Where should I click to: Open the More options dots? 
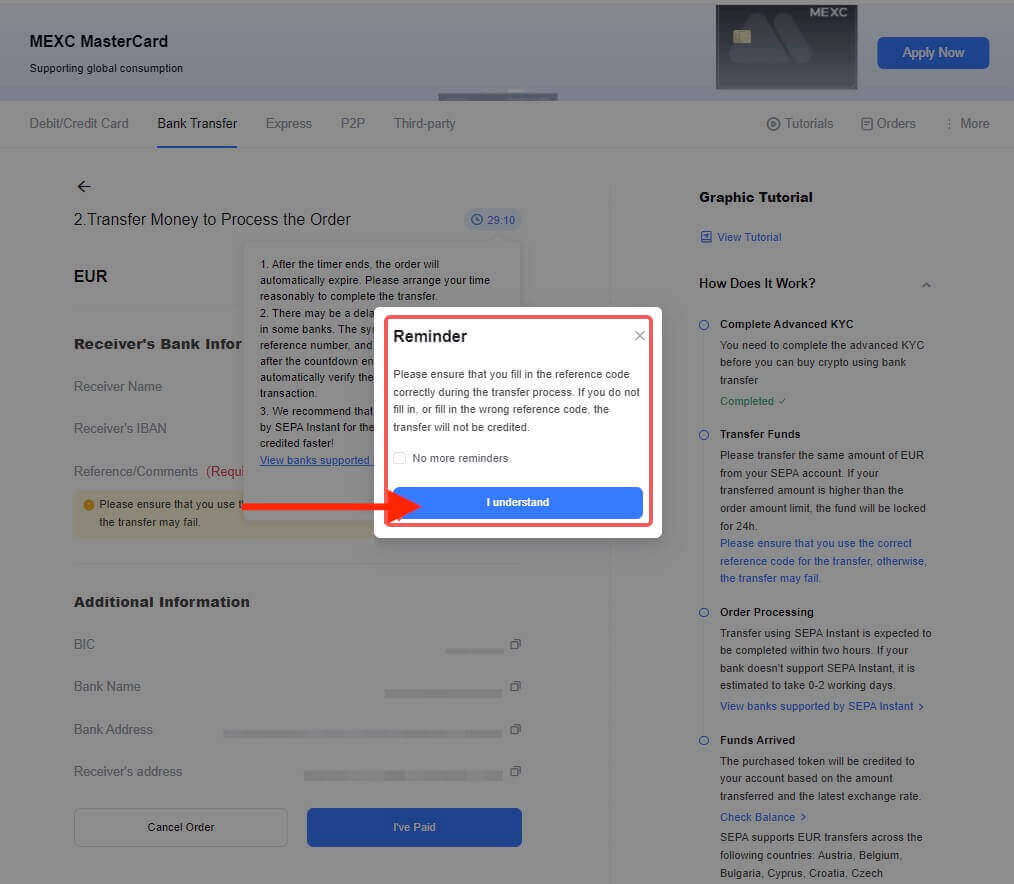pos(949,124)
